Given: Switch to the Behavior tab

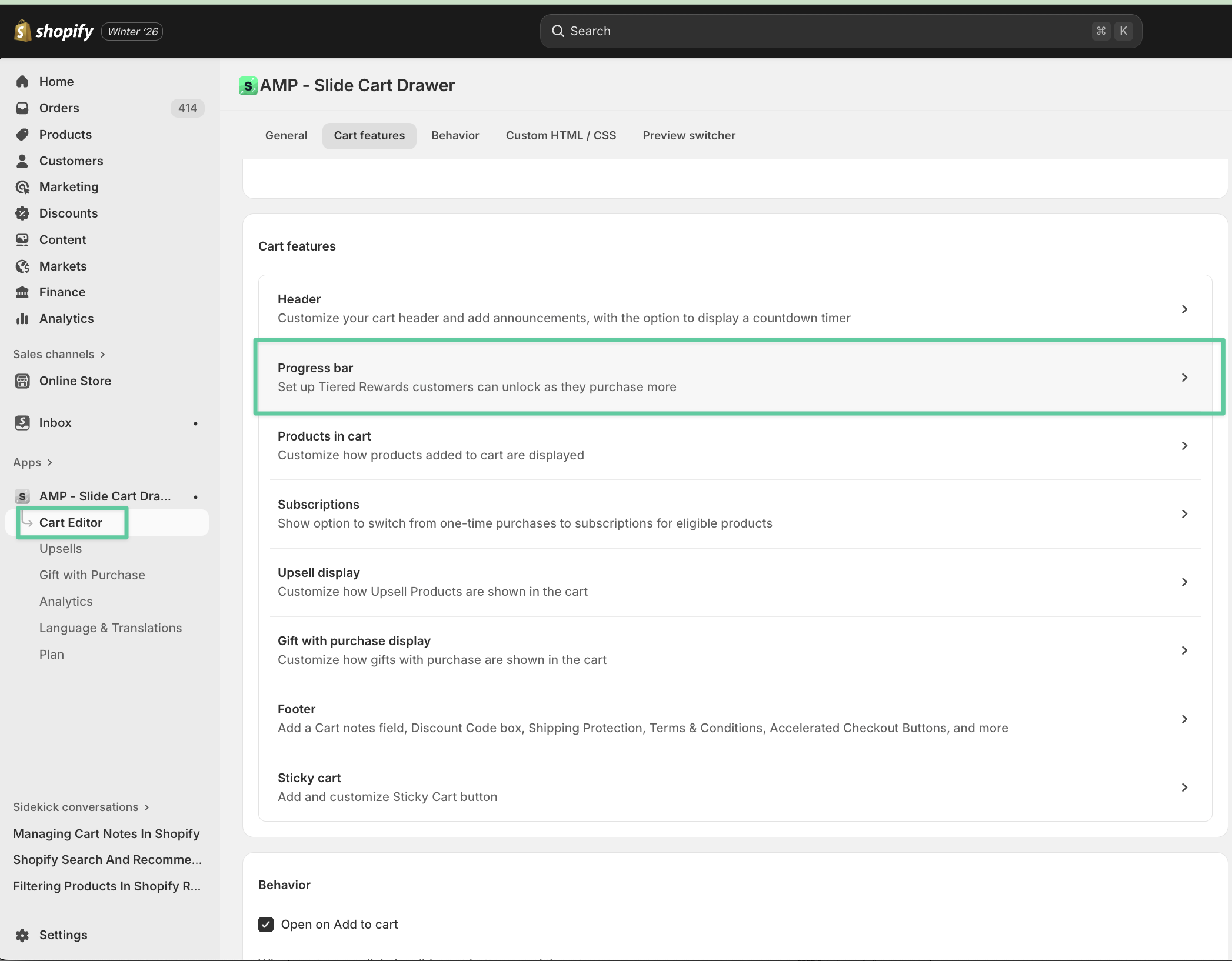Looking at the screenshot, I should pyautogui.click(x=455, y=135).
